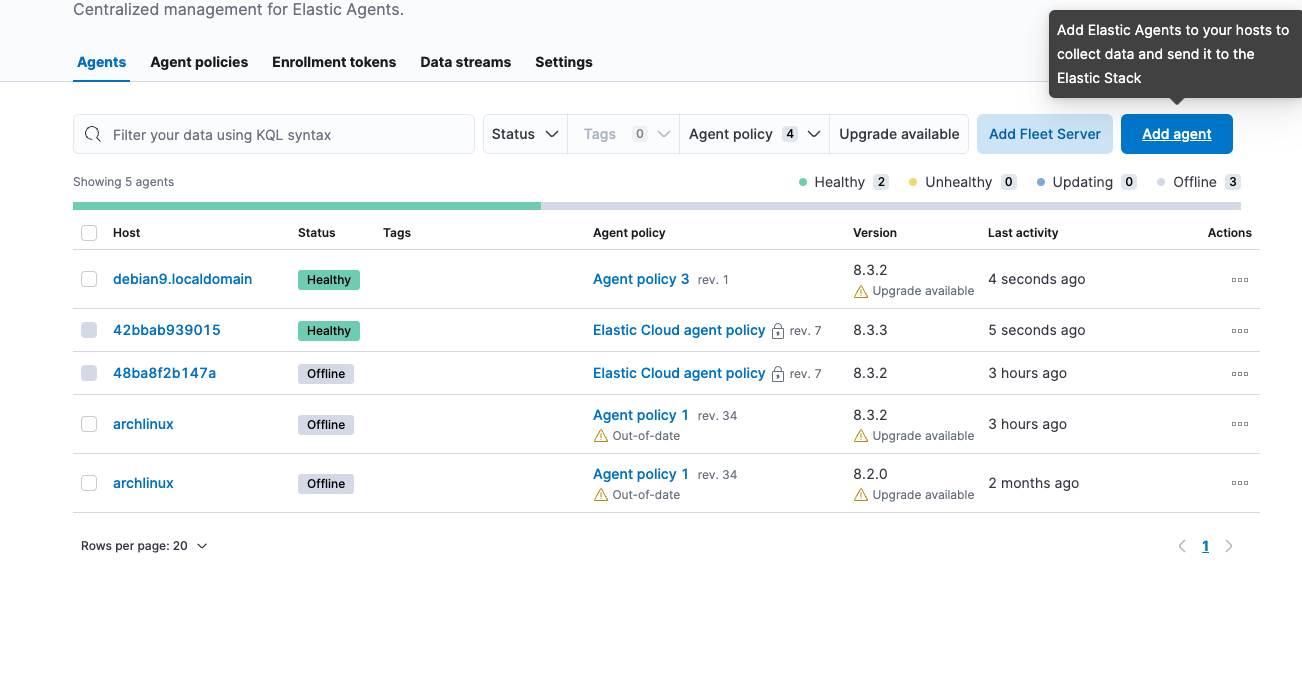Switch to the Agent policies tab
The image size is (1302, 681).
pyautogui.click(x=199, y=62)
